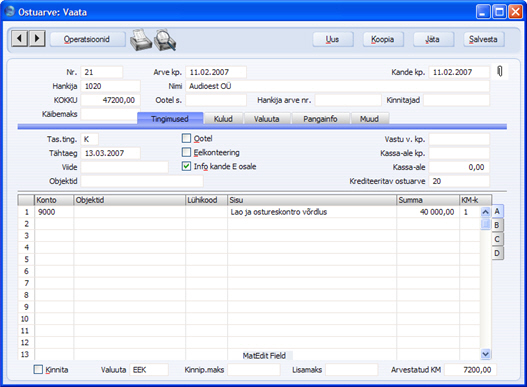Image resolution: width=527 pixels, height=387 pixels.
Task: Select grid row number 7
Action: 26,283
